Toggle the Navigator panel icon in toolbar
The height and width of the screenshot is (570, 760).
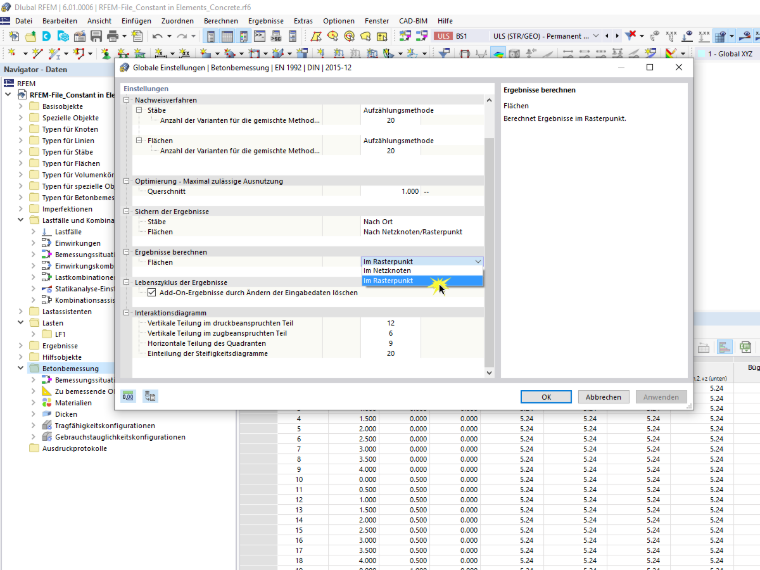tap(211, 36)
